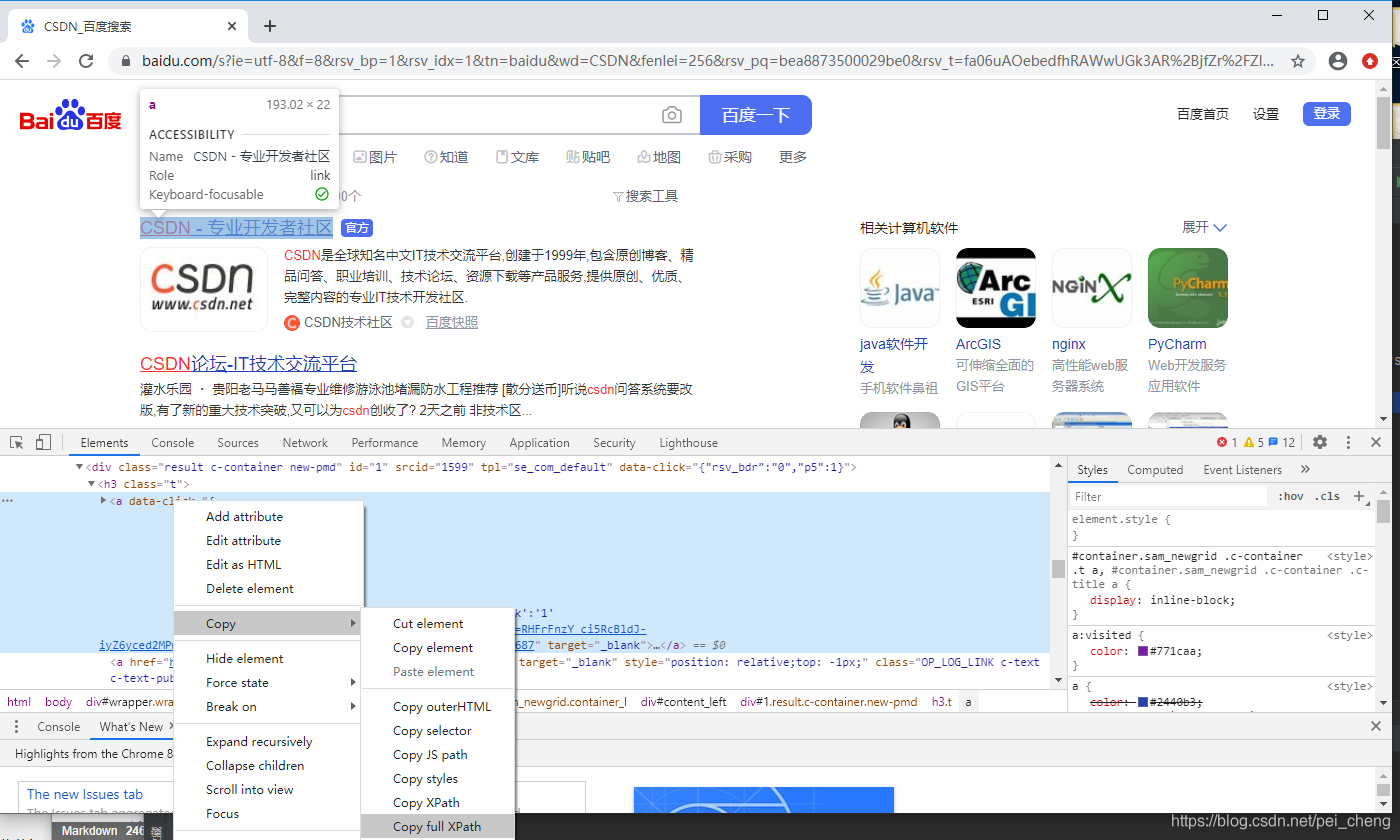This screenshot has height=840, width=1400.
Task: Click the new style rule plus icon
Action: tap(1360, 496)
